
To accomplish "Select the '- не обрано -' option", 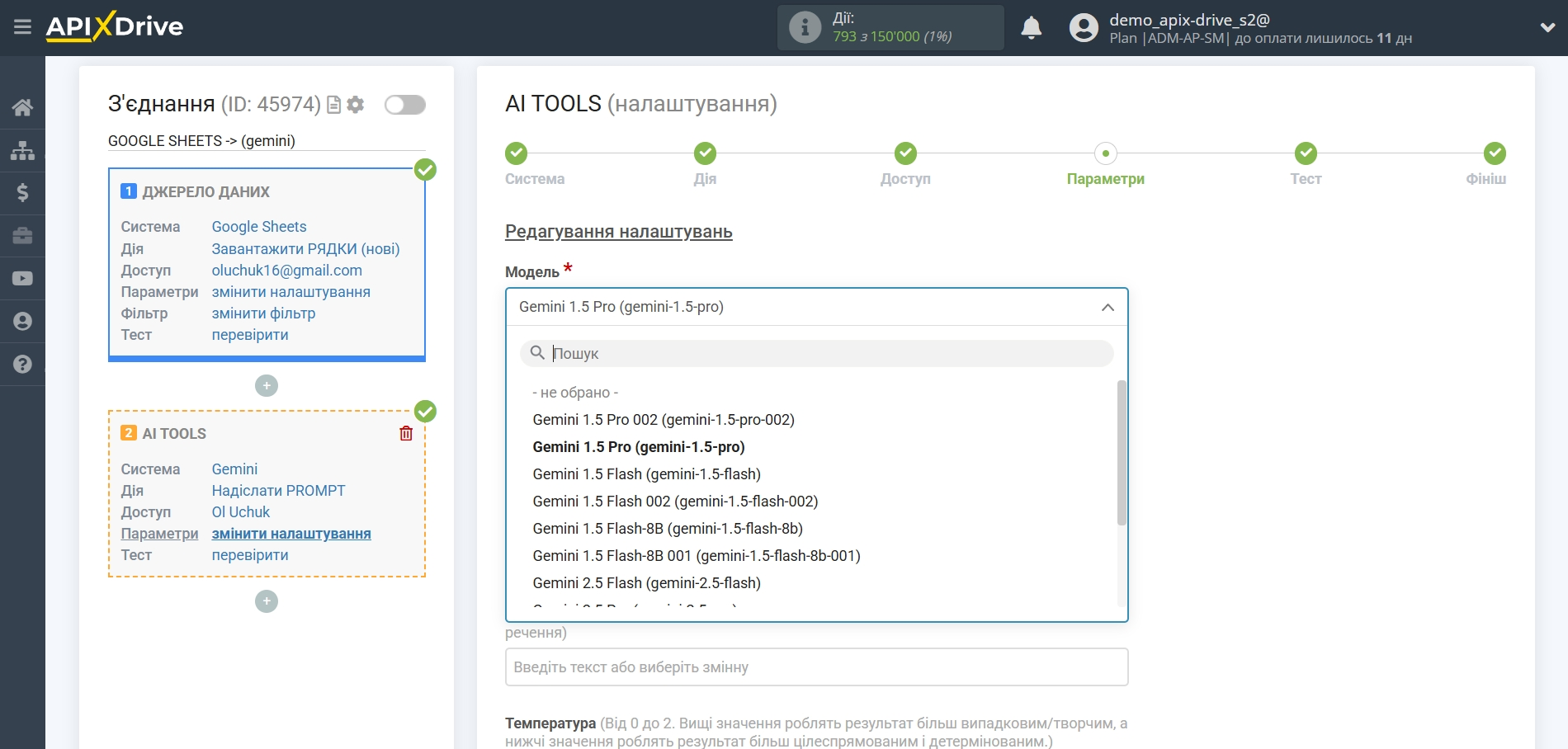I will coord(575,393).
